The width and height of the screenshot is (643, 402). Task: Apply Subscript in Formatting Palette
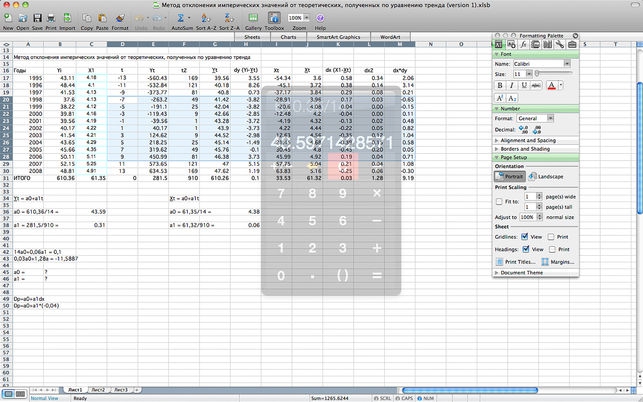[512, 98]
